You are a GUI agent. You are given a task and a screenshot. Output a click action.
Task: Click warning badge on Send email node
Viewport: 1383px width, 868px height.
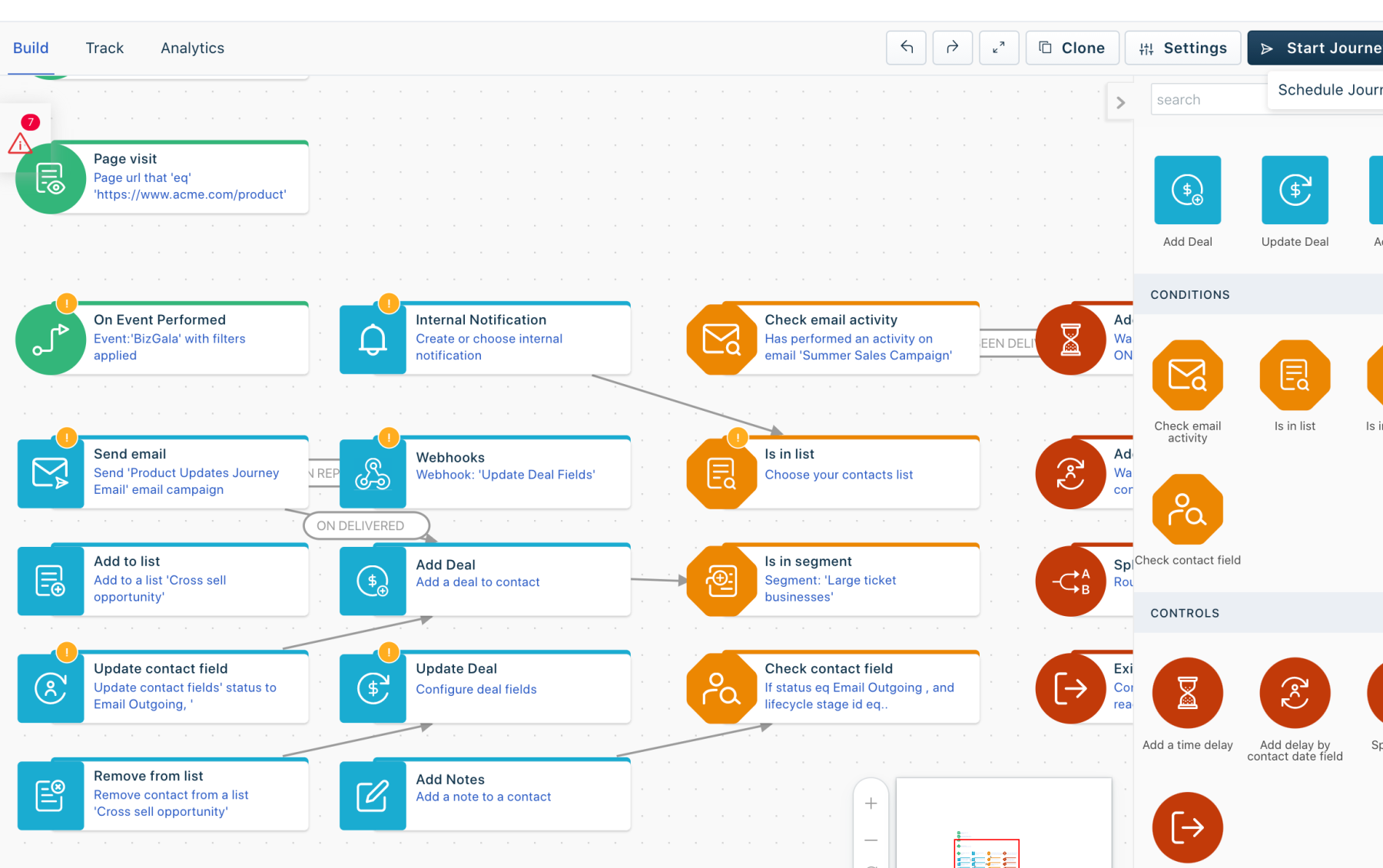click(67, 439)
